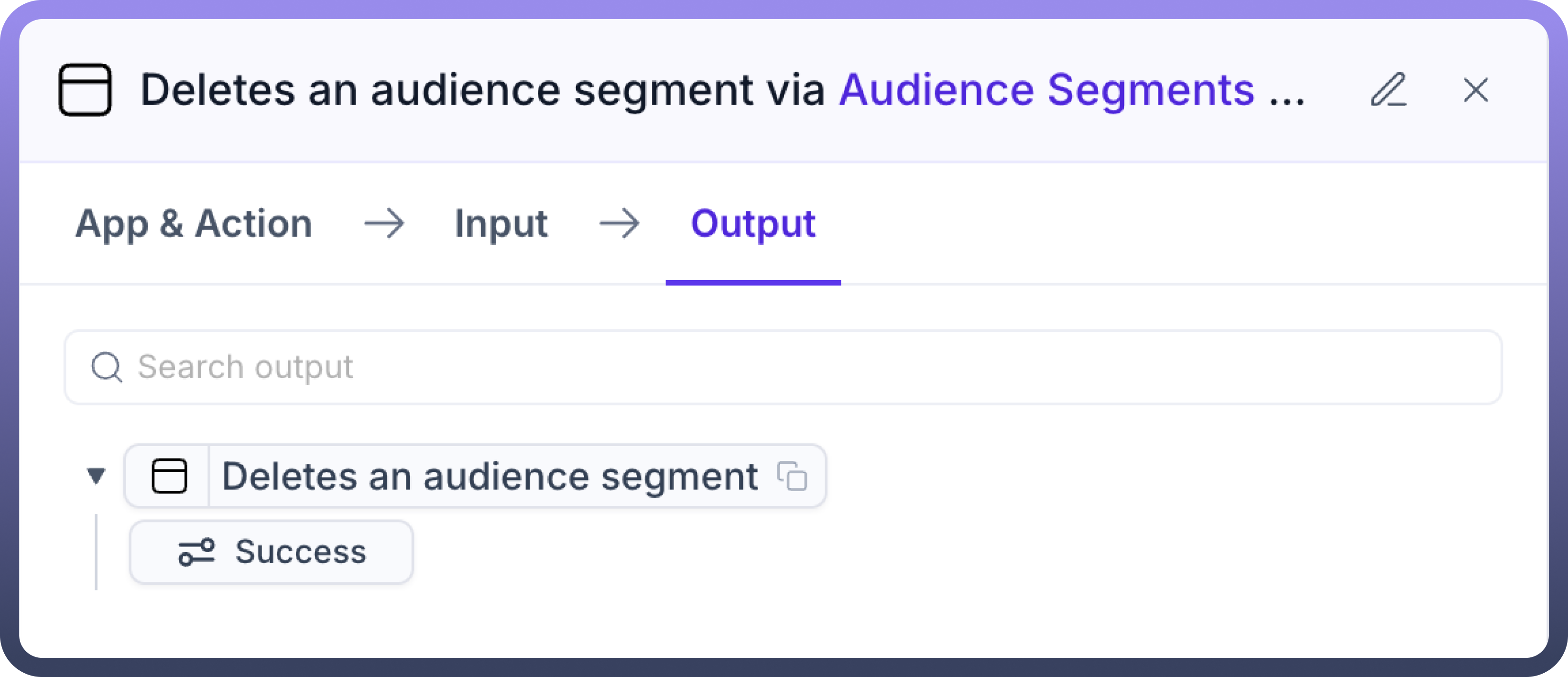Click the magnifier icon in search box
This screenshot has width=1568, height=677.
point(107,367)
